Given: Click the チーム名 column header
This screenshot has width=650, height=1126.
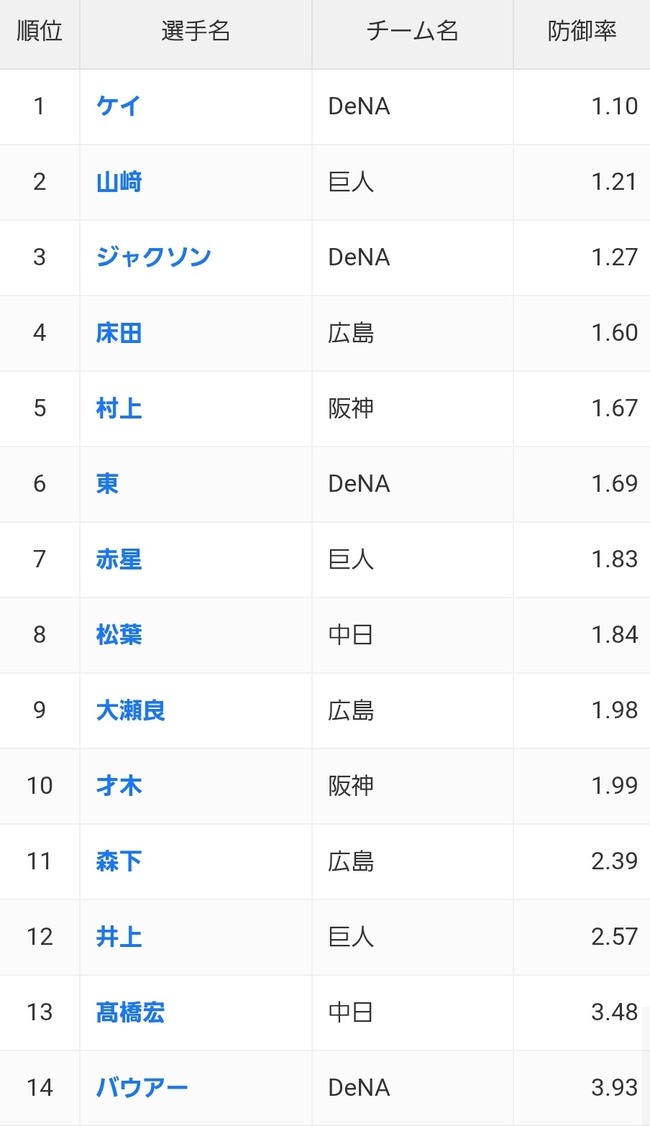Looking at the screenshot, I should [x=412, y=32].
